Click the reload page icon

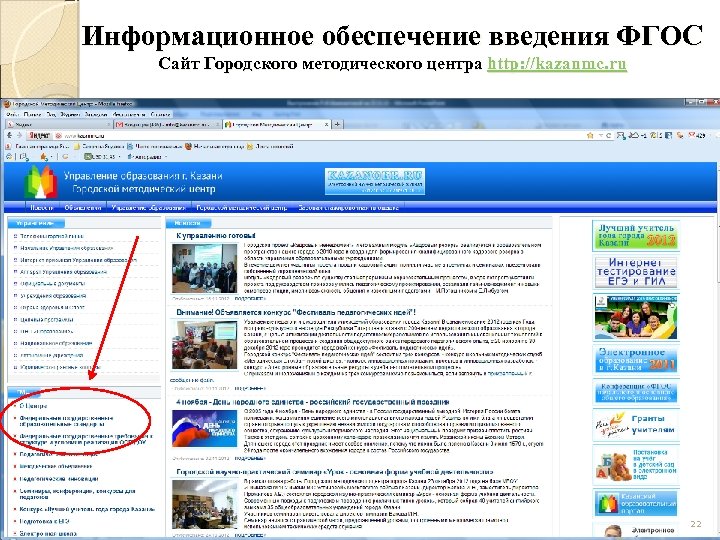point(608,135)
